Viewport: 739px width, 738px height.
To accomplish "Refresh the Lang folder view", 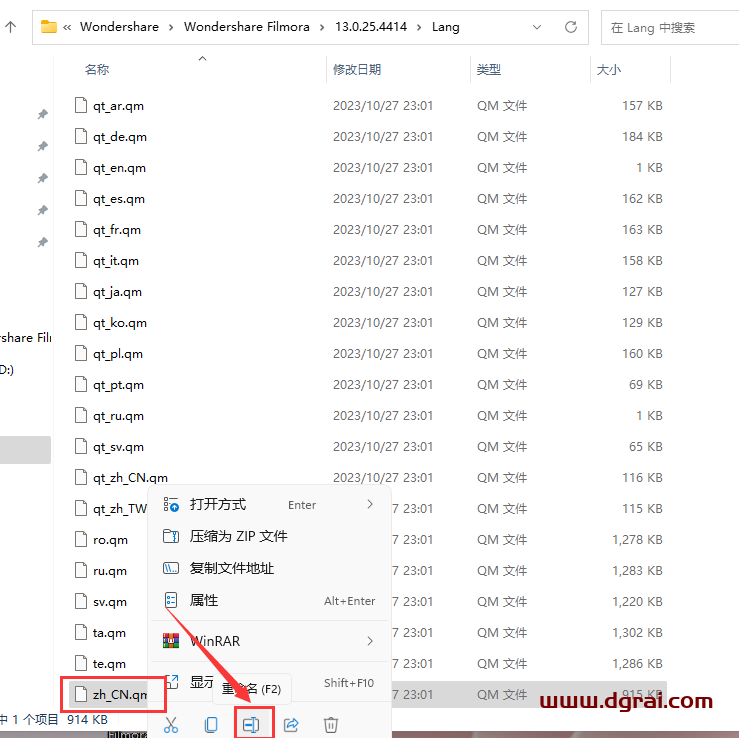I will [571, 27].
